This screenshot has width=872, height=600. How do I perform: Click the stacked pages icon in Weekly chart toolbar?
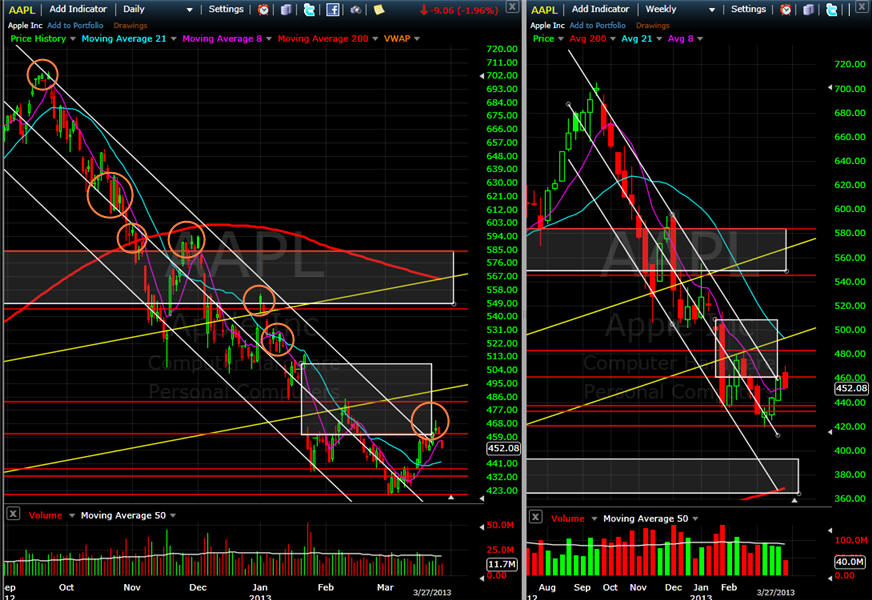tap(809, 9)
